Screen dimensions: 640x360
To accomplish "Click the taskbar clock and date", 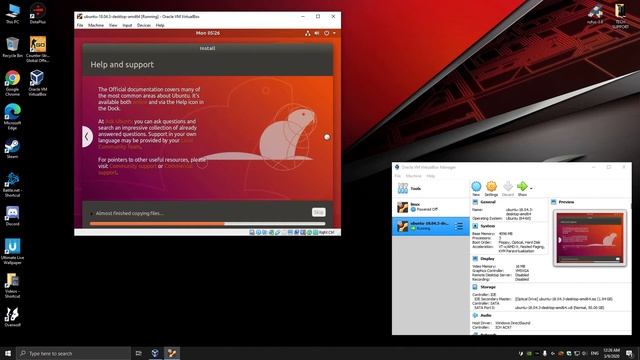I will coord(611,353).
